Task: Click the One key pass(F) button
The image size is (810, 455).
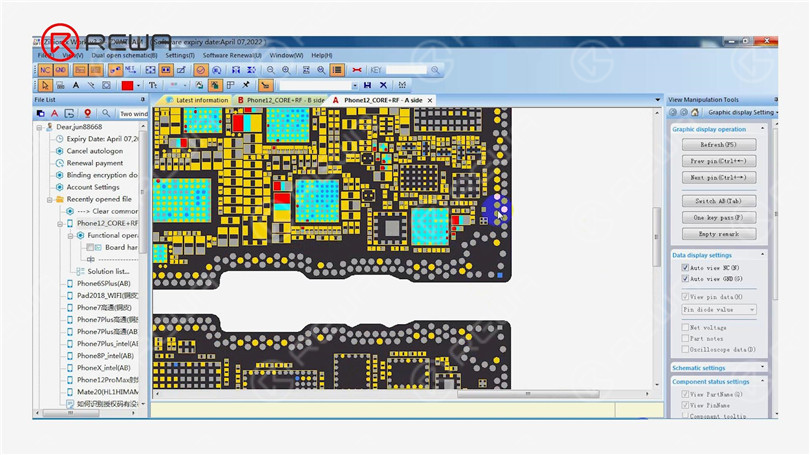Action: [719, 217]
